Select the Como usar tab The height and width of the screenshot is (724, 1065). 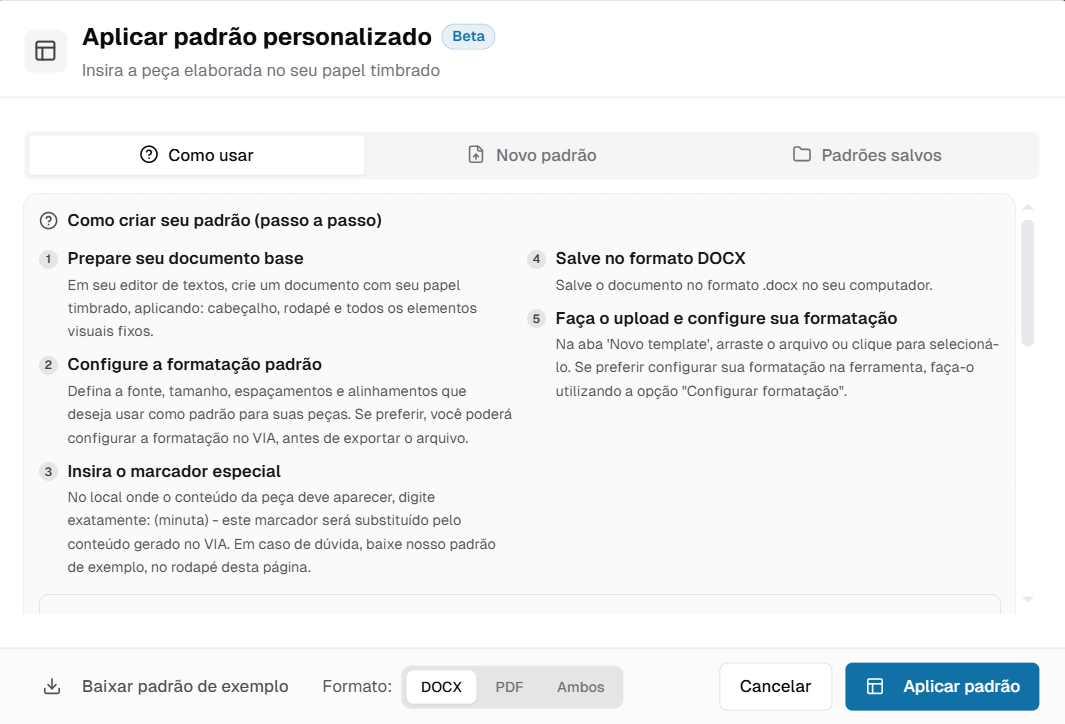tap(197, 155)
